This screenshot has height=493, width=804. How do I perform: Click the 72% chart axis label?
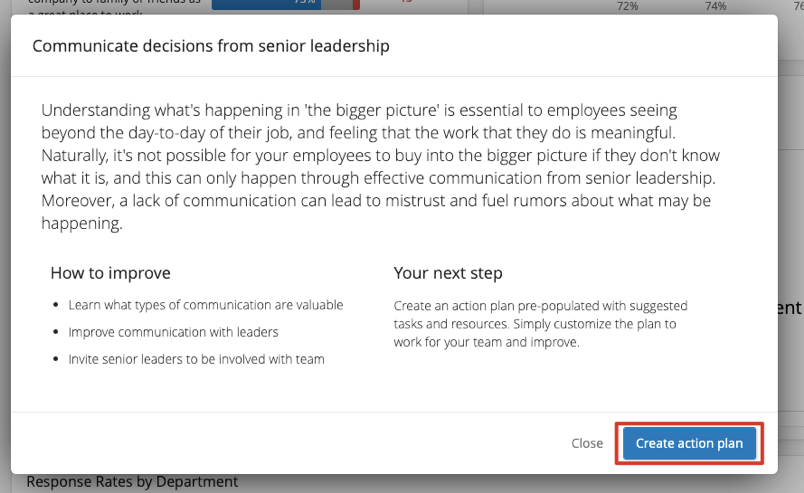click(627, 6)
